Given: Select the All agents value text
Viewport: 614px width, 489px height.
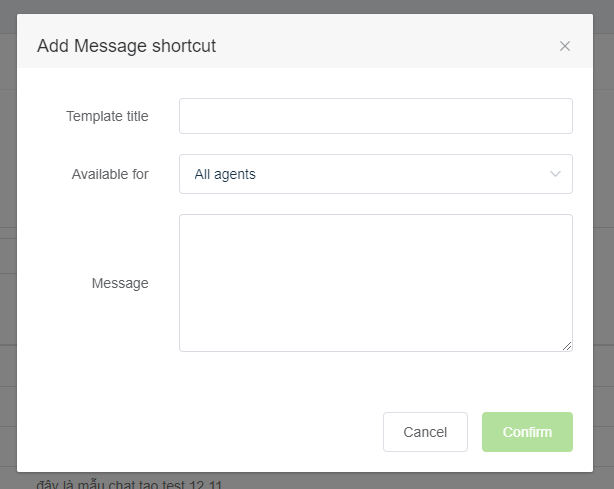Looking at the screenshot, I should [x=225, y=174].
